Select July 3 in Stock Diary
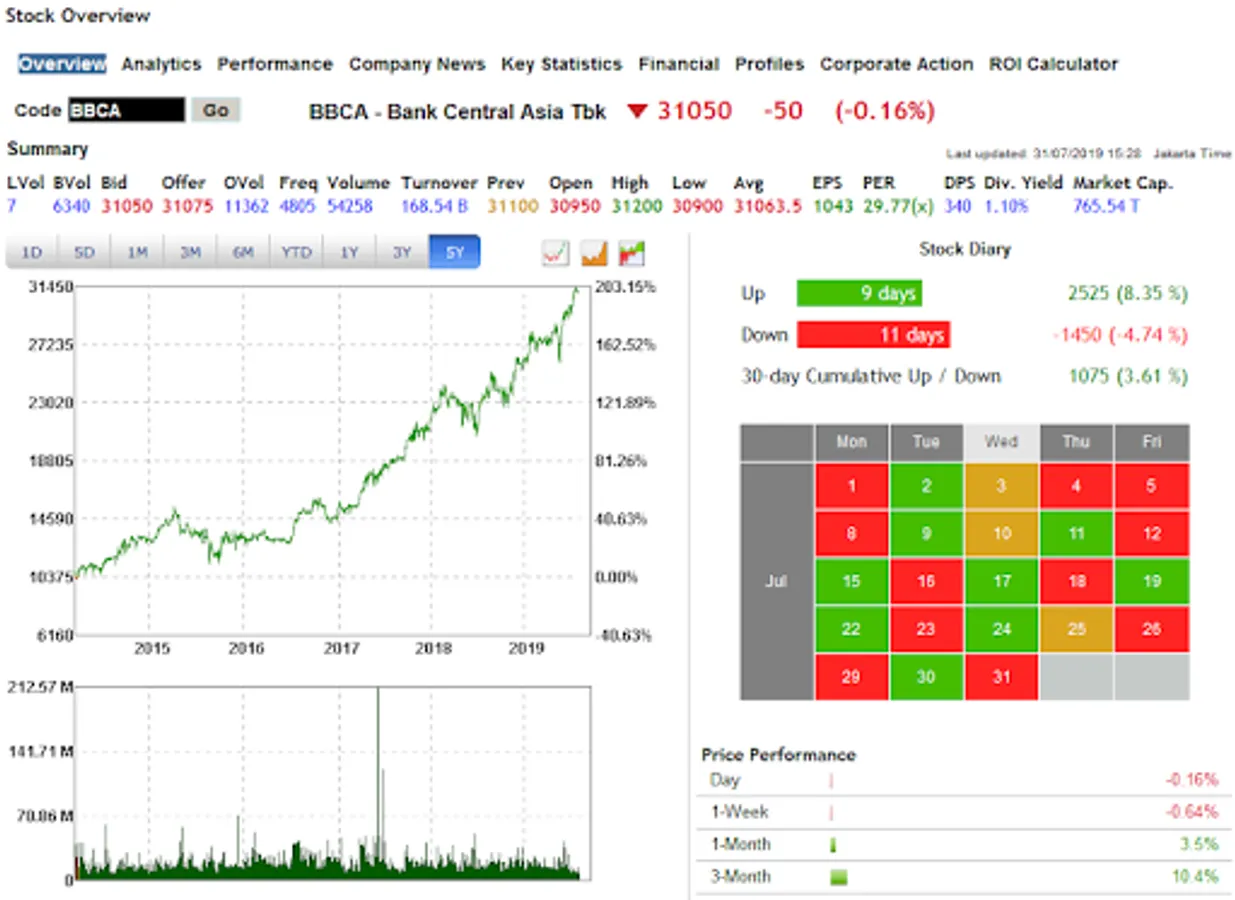The width and height of the screenshot is (1235, 900). pos(1002,487)
